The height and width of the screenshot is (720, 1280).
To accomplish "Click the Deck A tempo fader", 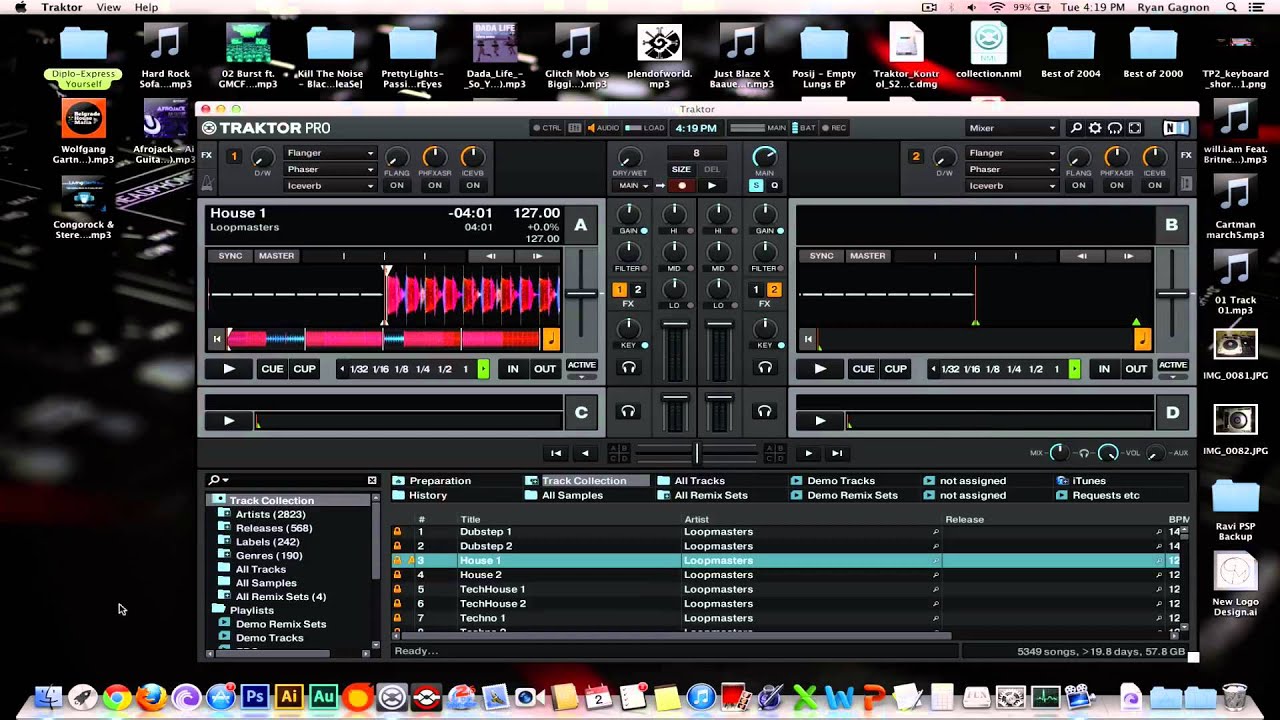I will 582,293.
